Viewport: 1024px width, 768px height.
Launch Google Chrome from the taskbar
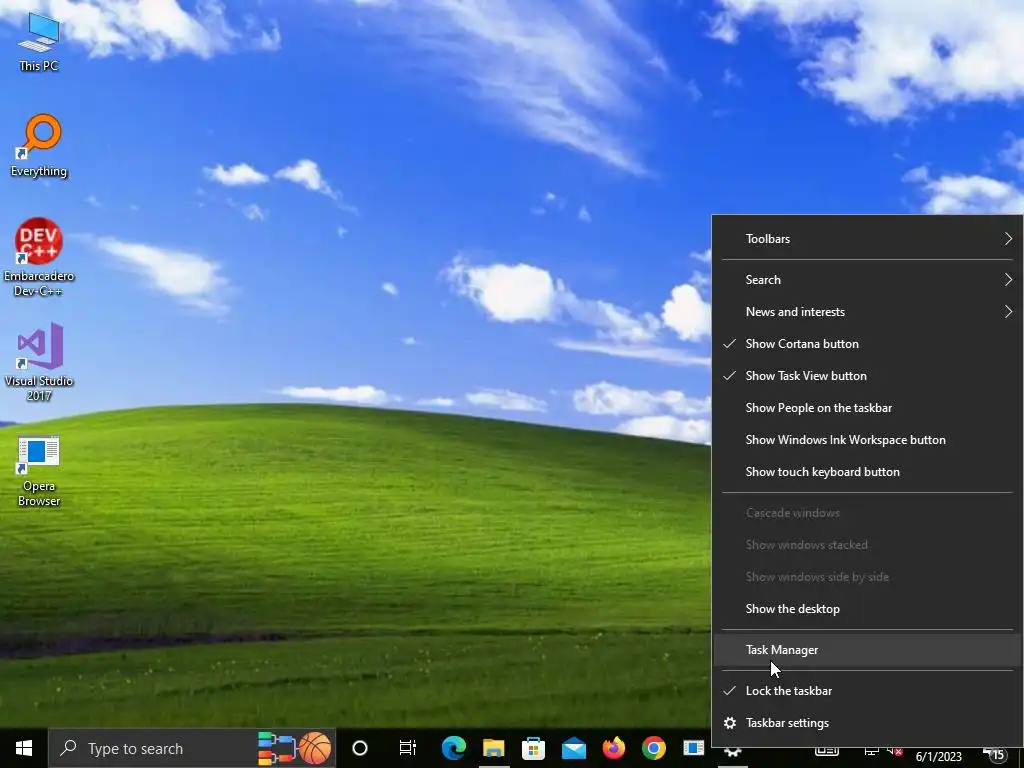[653, 748]
